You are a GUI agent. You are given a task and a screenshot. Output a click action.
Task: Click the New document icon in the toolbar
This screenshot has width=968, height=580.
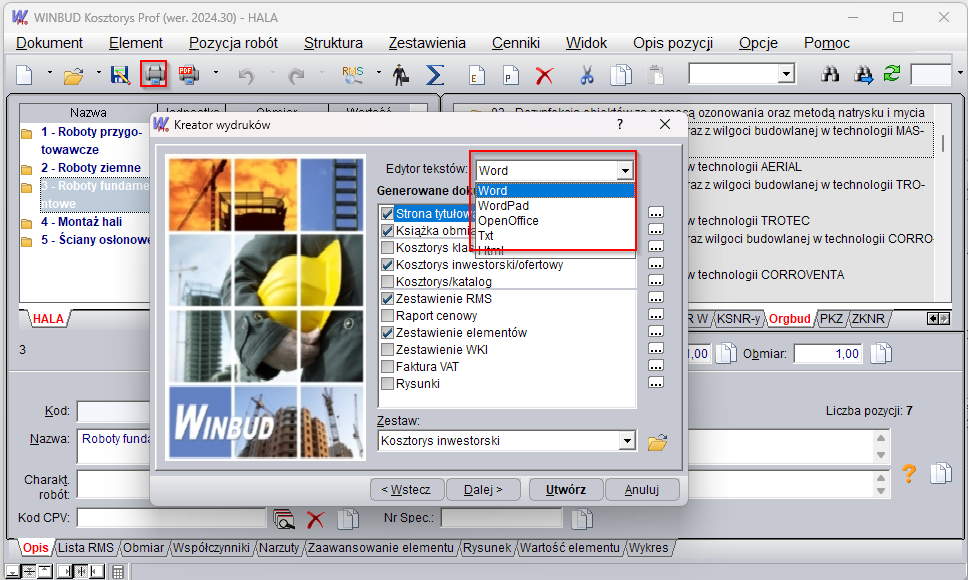(x=24, y=75)
